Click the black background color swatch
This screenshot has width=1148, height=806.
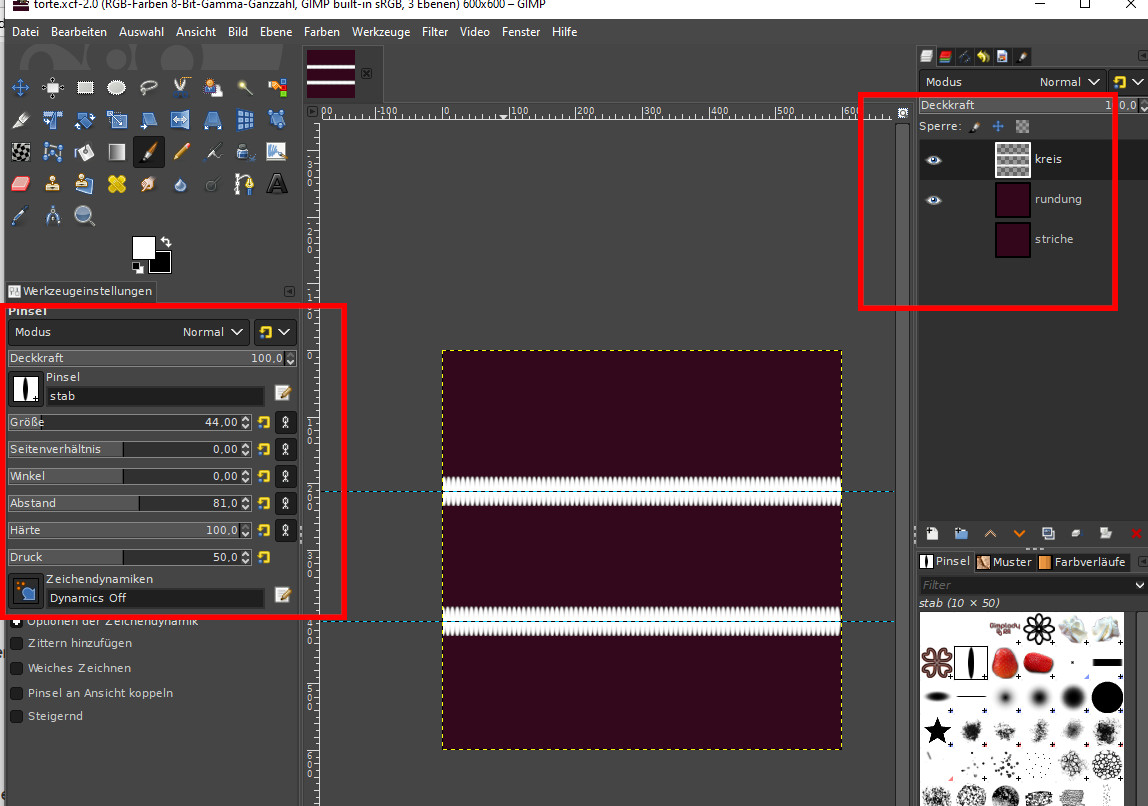(x=163, y=264)
